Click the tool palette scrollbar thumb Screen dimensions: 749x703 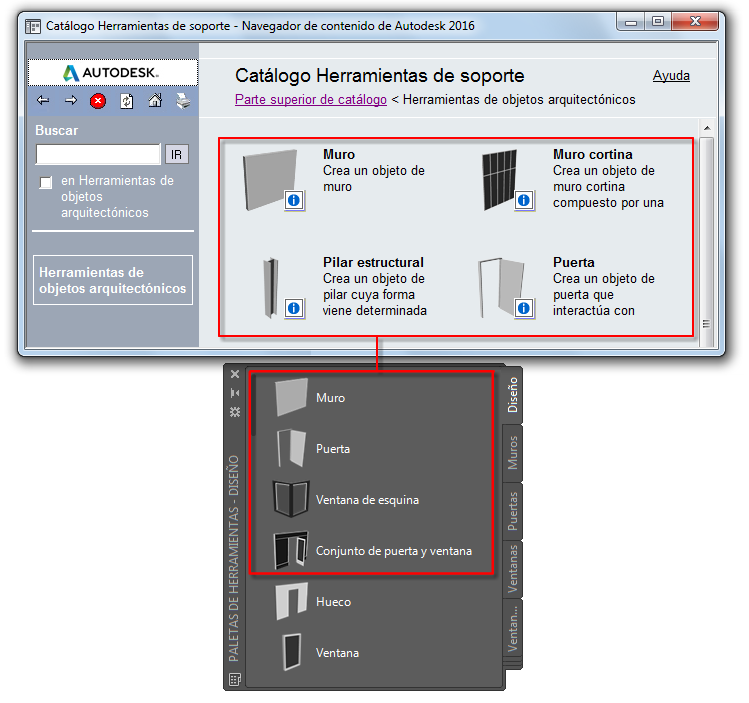click(x=254, y=405)
